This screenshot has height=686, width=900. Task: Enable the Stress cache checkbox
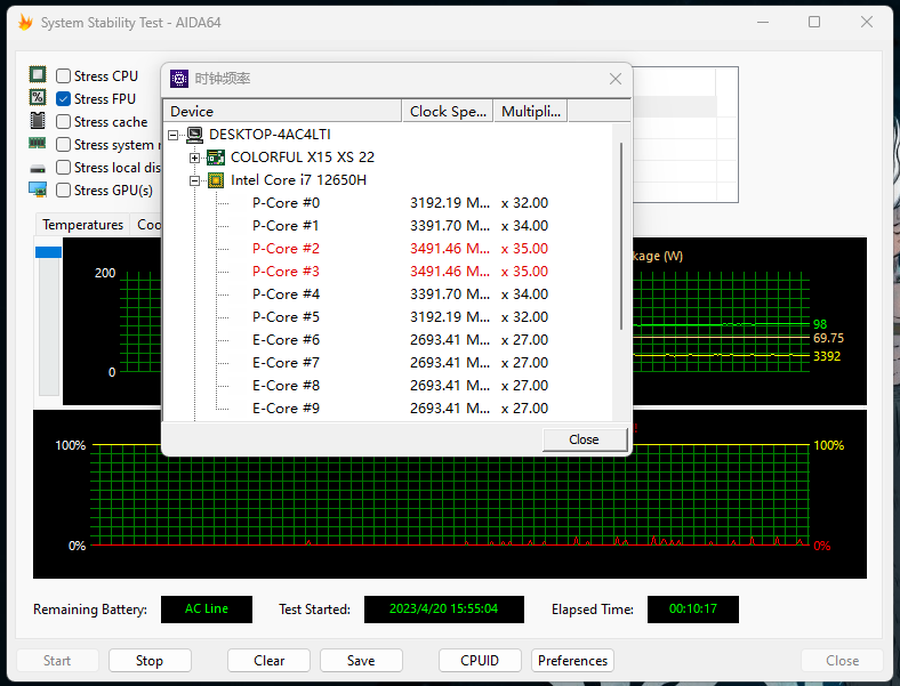tap(64, 122)
